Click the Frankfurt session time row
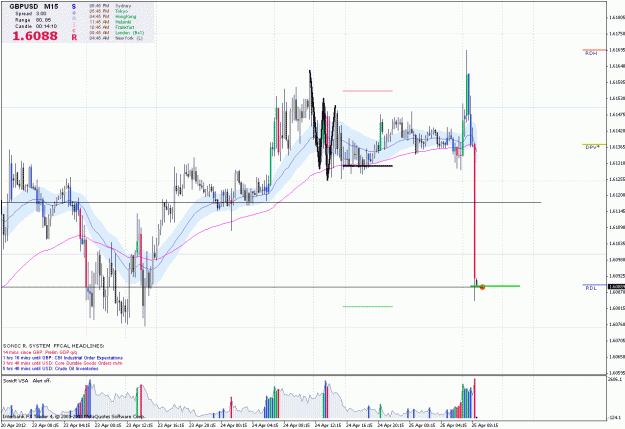 point(112,27)
